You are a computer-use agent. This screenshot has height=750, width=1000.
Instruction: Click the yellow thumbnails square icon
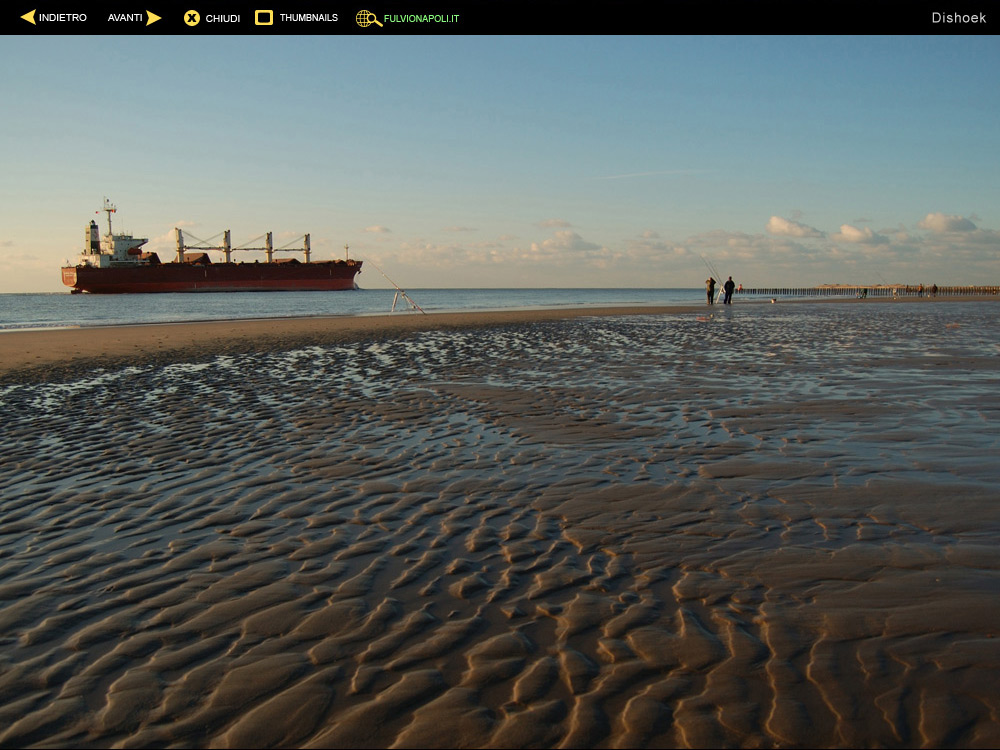264,18
